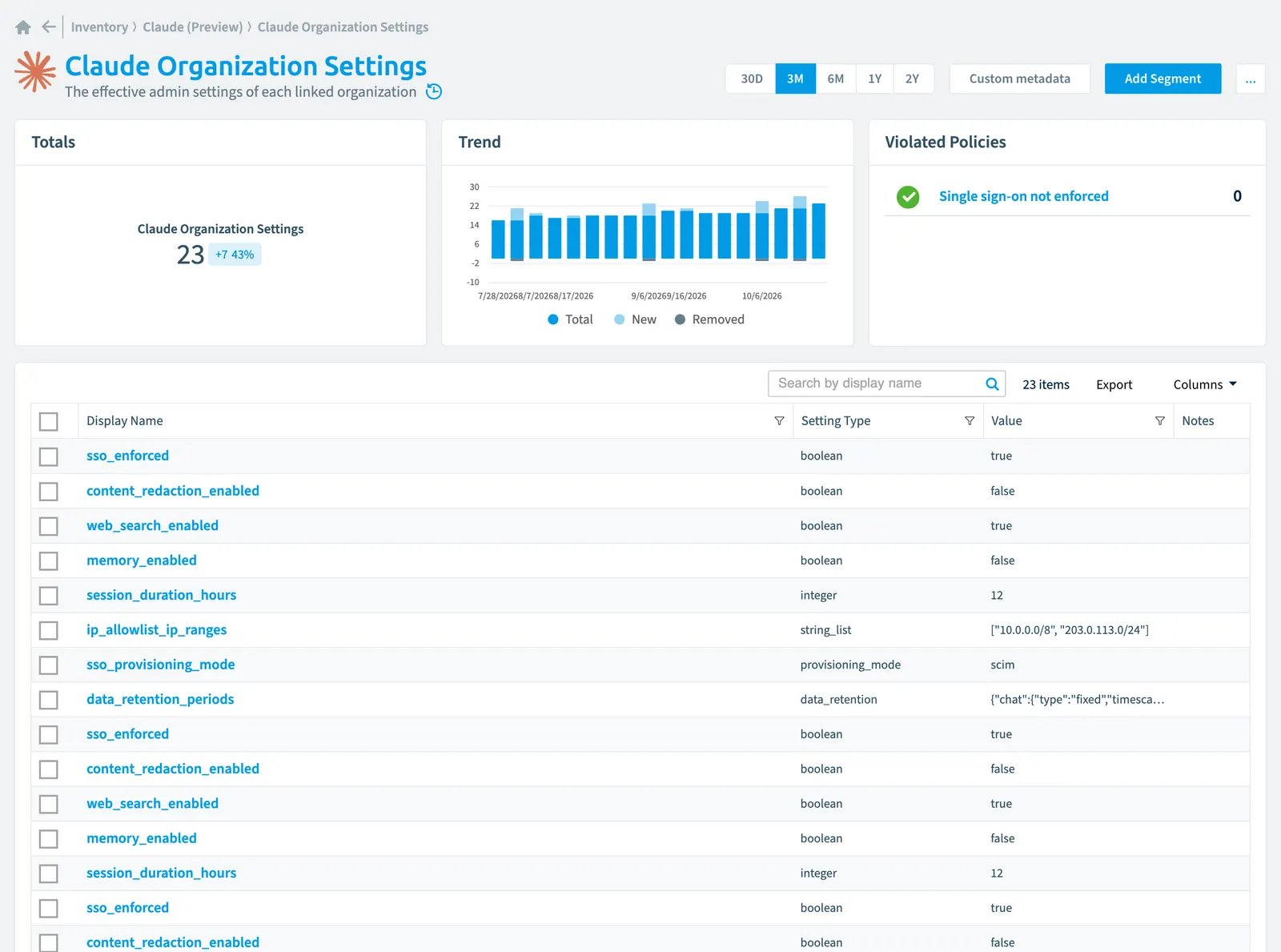Click the 23 items count text
The height and width of the screenshot is (952, 1281).
1046,384
